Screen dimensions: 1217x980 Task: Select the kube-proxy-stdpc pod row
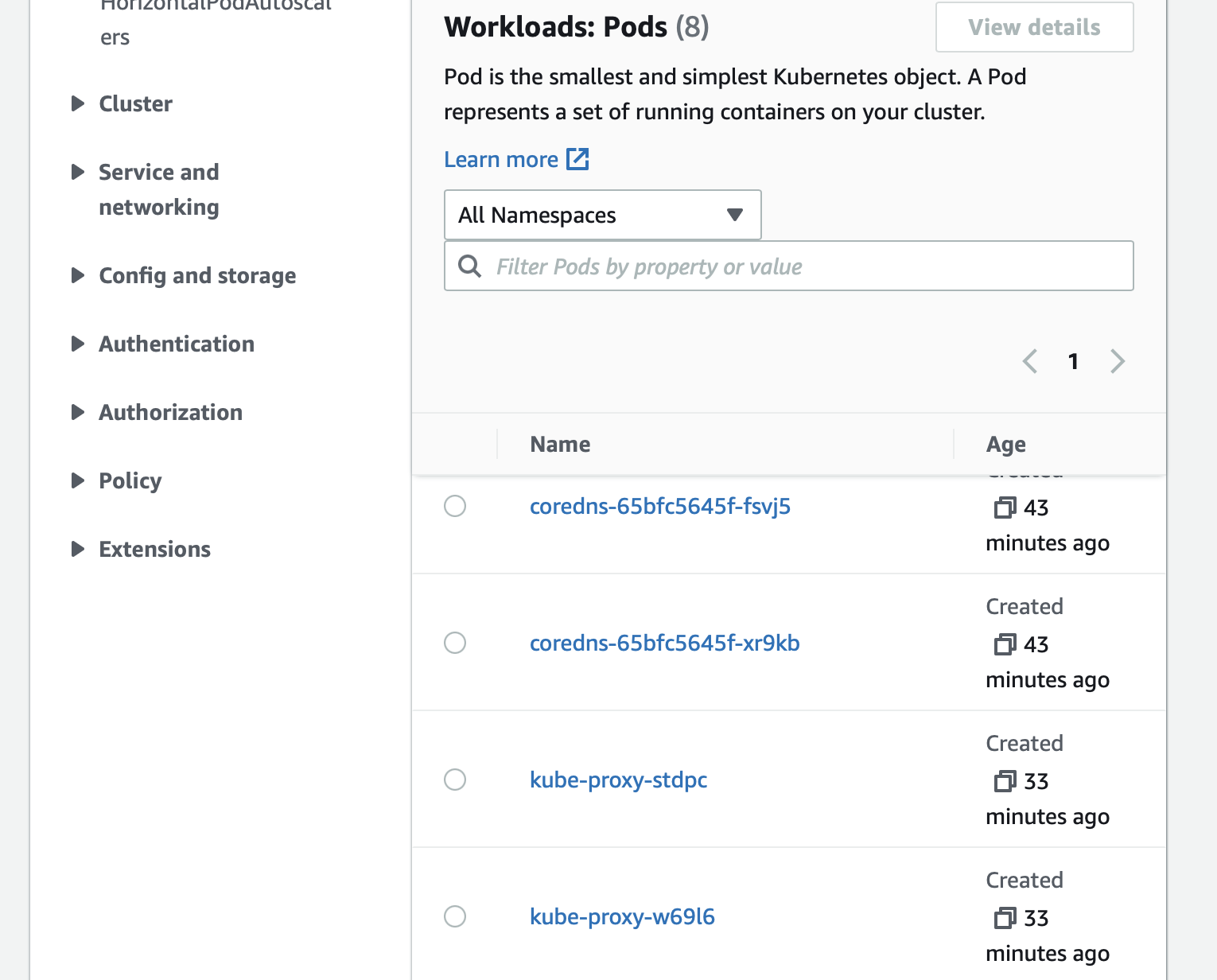pyautogui.click(x=454, y=780)
